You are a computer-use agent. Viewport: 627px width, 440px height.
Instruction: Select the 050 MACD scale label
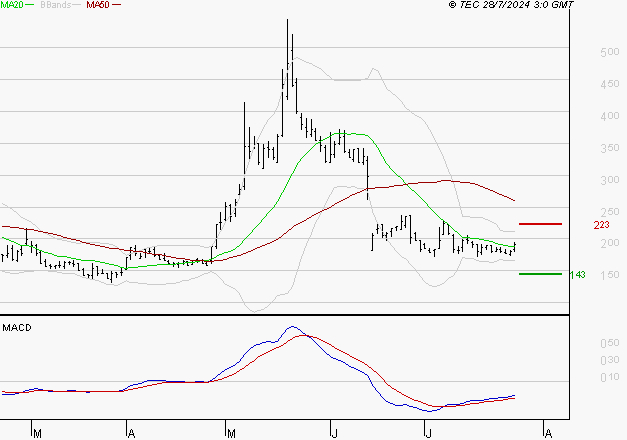(x=610, y=343)
